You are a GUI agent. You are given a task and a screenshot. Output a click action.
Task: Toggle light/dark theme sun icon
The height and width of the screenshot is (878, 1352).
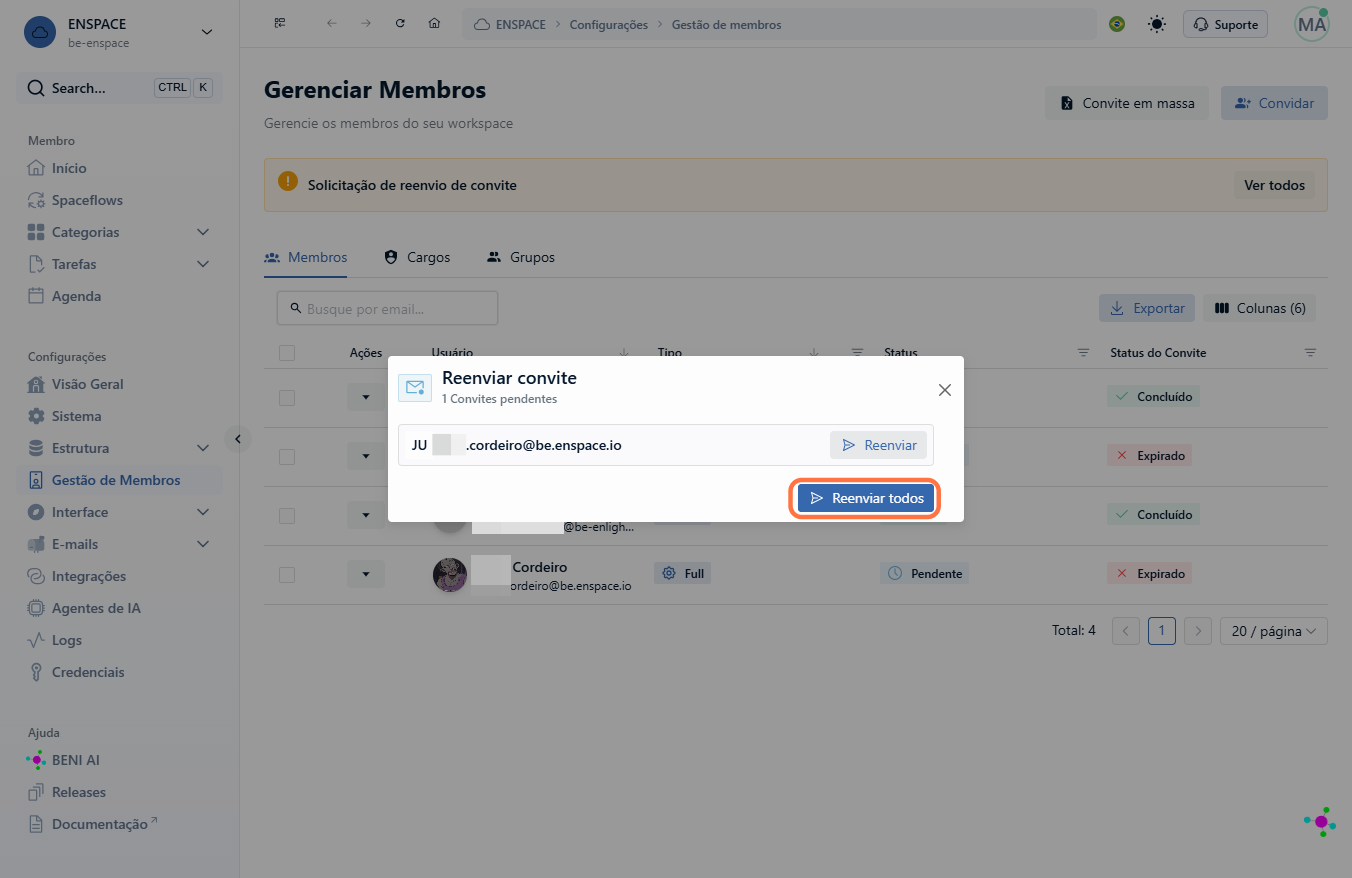(x=1157, y=24)
